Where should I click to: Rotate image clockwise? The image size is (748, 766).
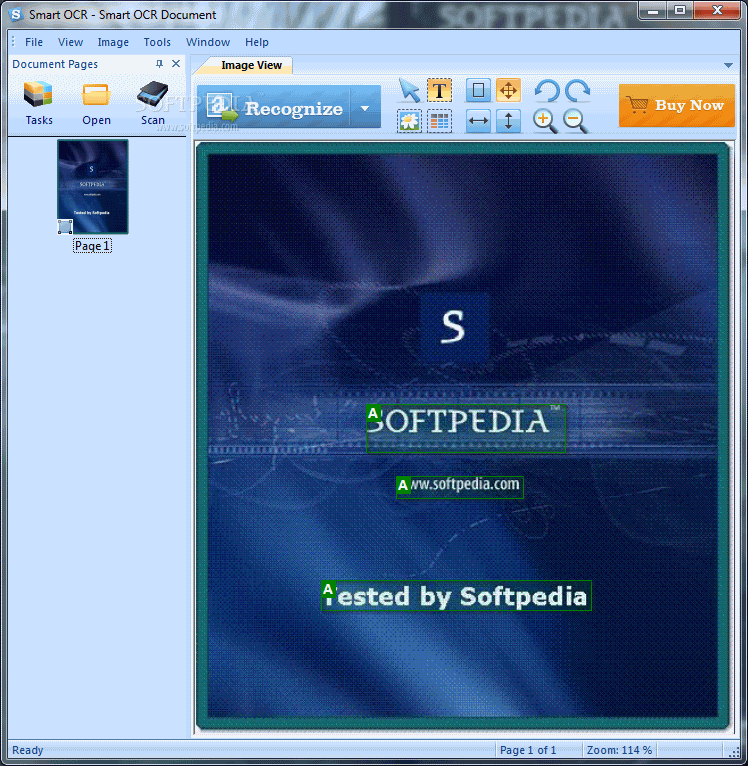click(577, 90)
